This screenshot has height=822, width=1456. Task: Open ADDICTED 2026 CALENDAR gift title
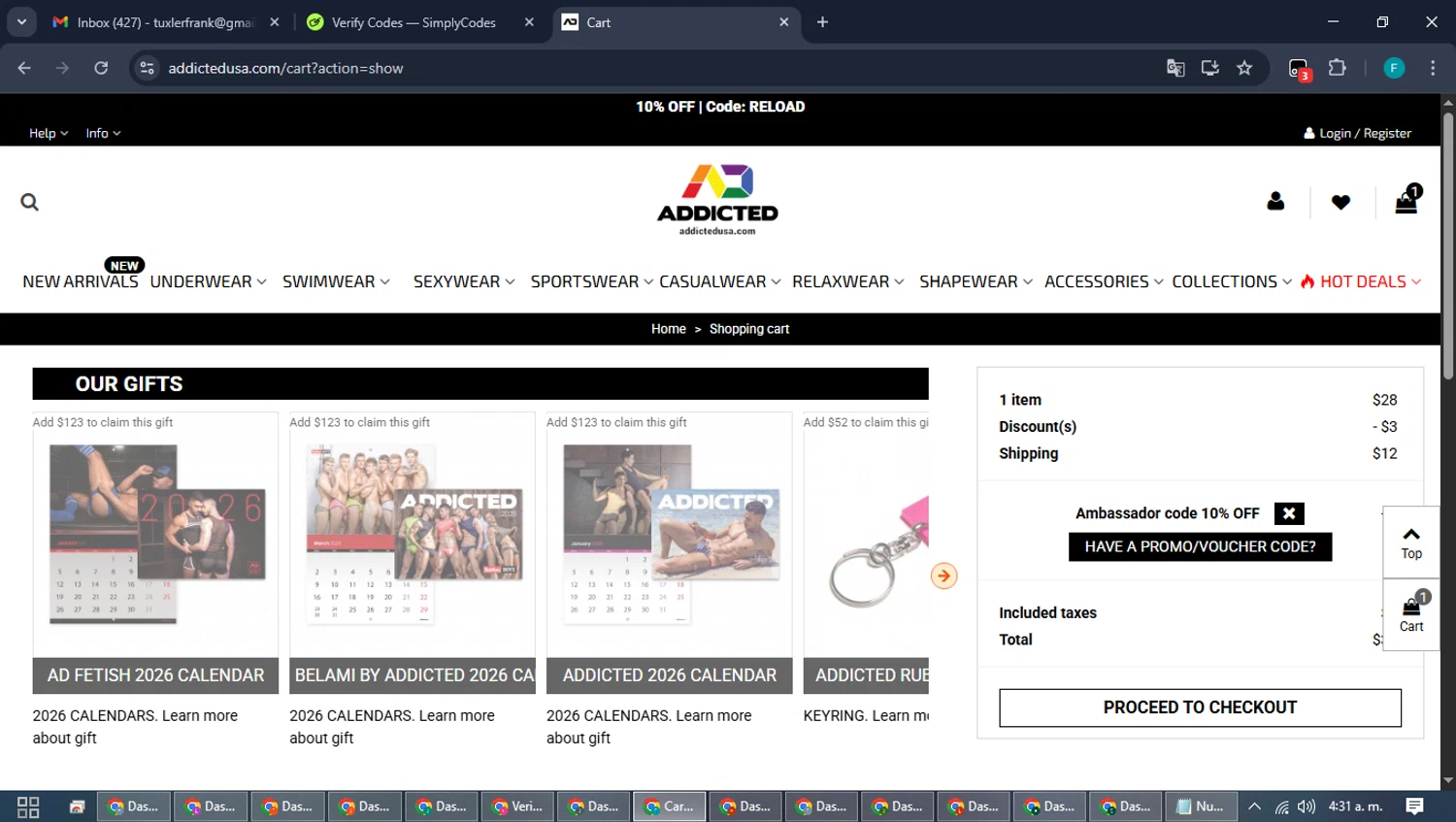(670, 675)
